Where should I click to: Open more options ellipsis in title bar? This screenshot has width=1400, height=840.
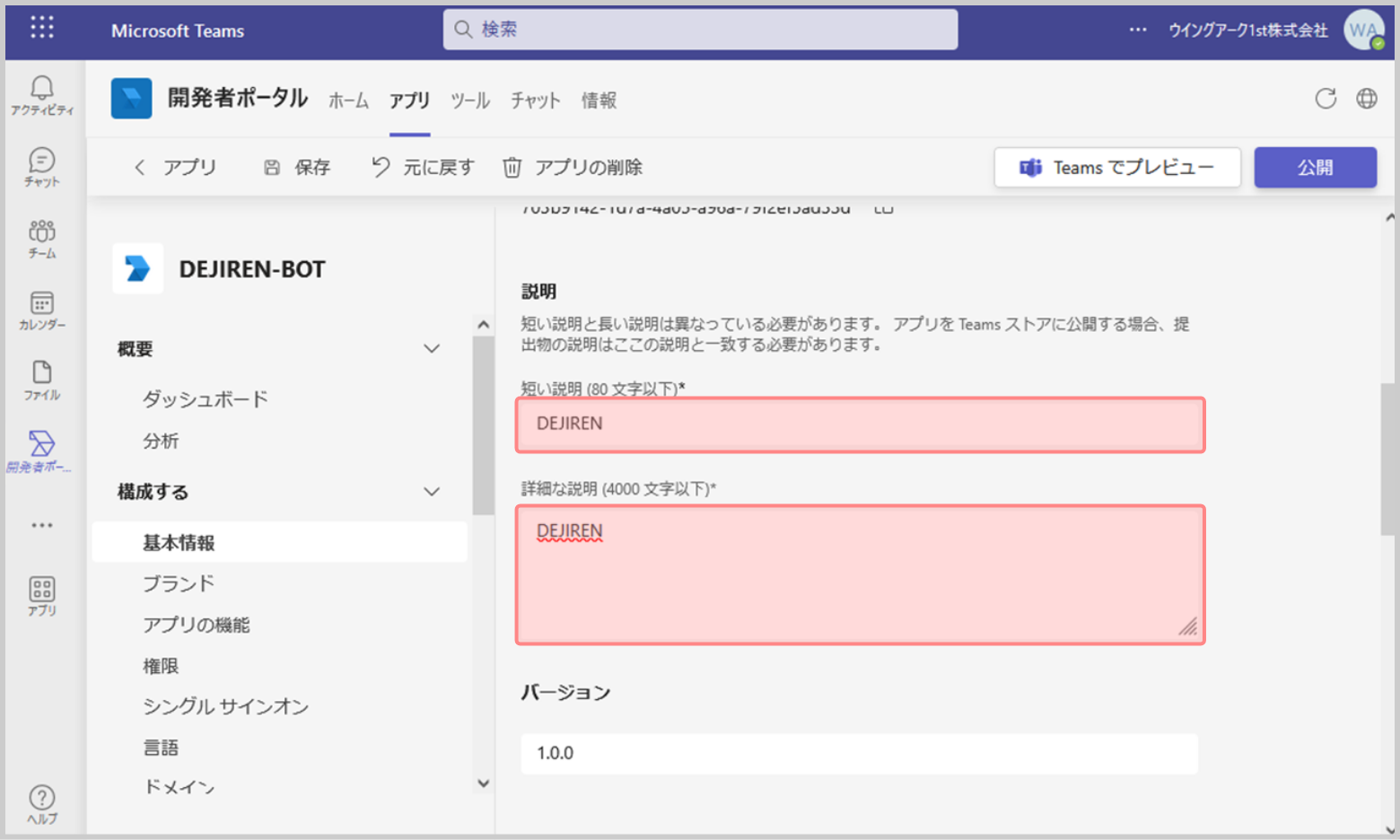(x=1138, y=30)
